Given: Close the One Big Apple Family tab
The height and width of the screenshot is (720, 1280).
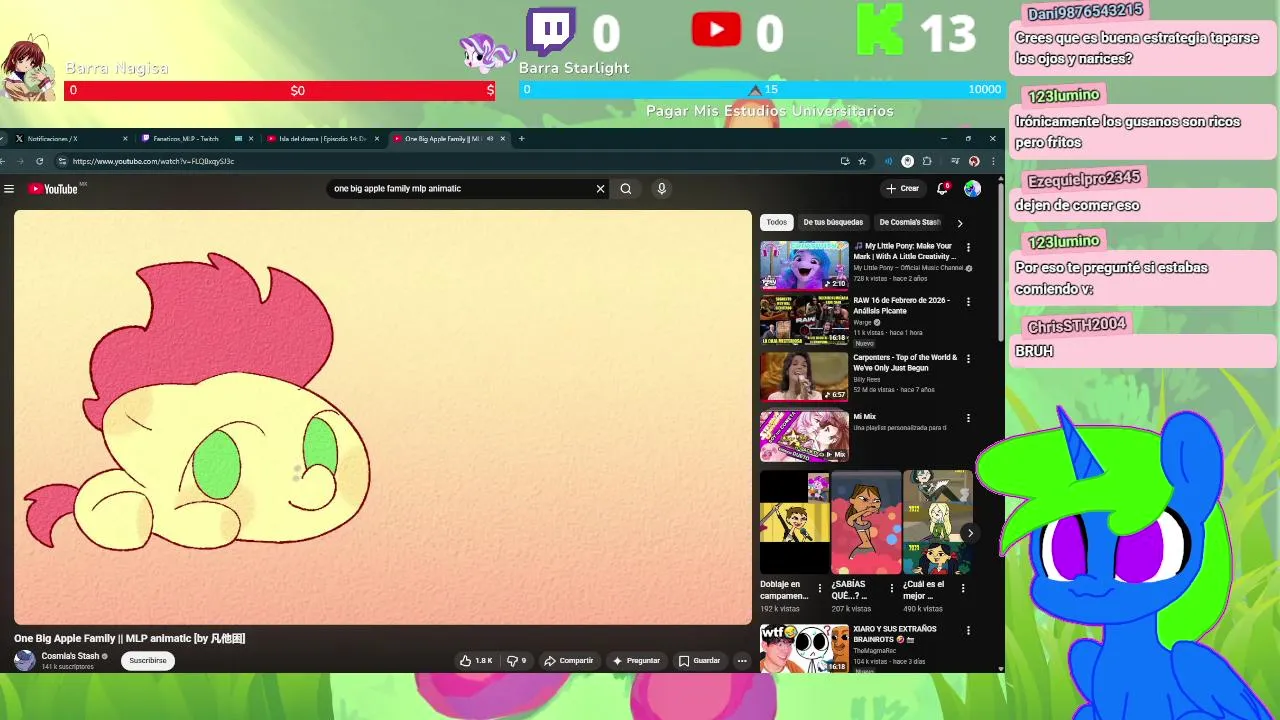Looking at the screenshot, I should click(x=503, y=139).
